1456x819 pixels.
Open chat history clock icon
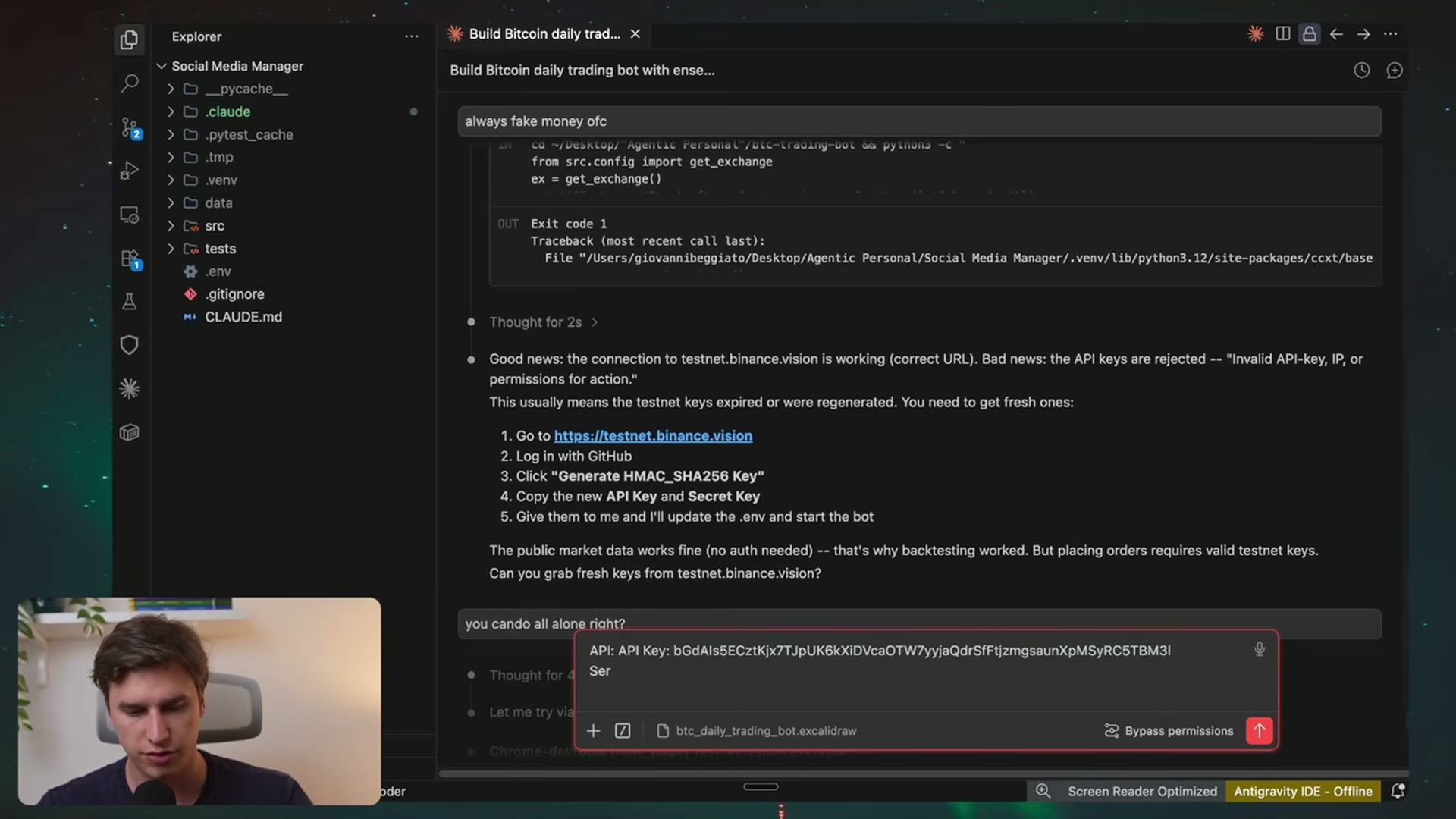[x=1362, y=71]
